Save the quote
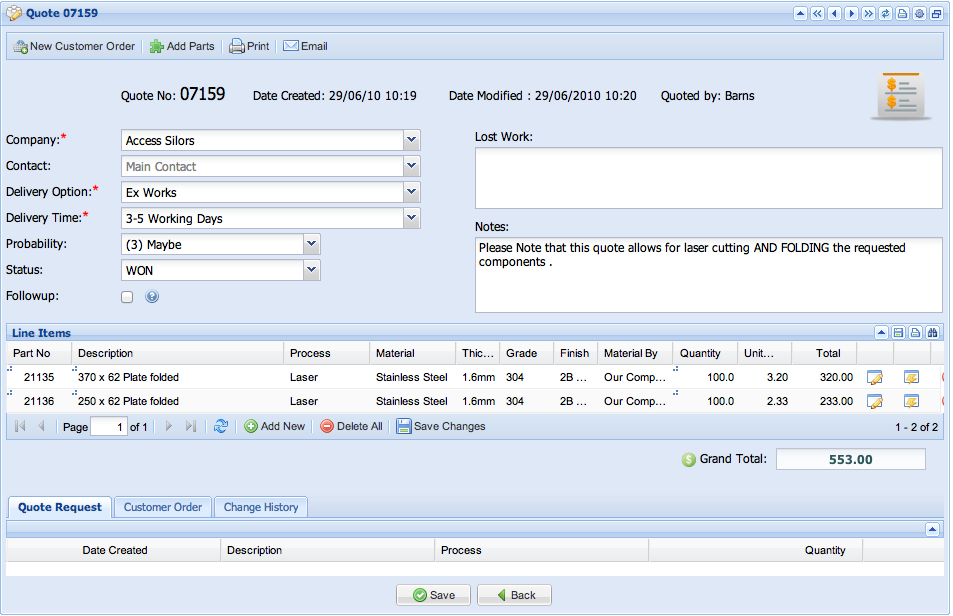The image size is (953, 616). [x=433, y=595]
